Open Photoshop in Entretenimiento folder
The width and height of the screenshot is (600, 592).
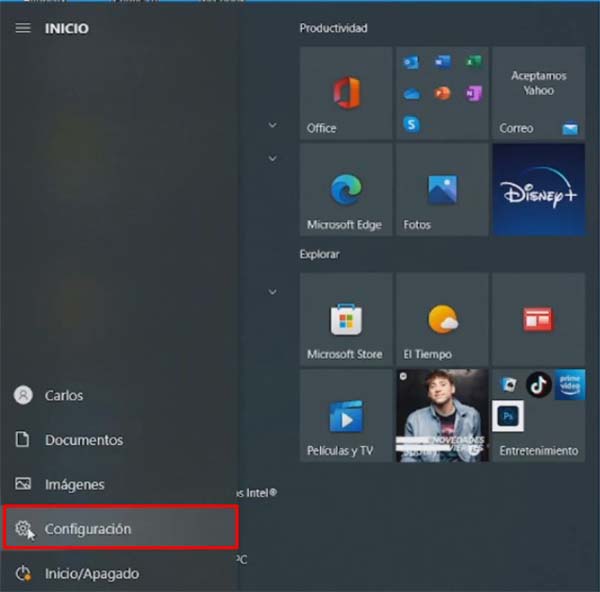(x=508, y=416)
